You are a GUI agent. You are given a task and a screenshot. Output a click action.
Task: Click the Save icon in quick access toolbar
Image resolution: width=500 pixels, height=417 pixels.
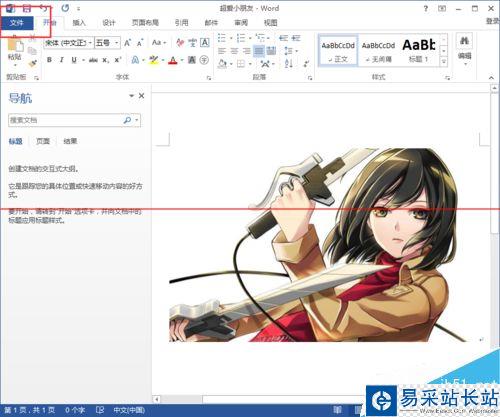(27, 8)
